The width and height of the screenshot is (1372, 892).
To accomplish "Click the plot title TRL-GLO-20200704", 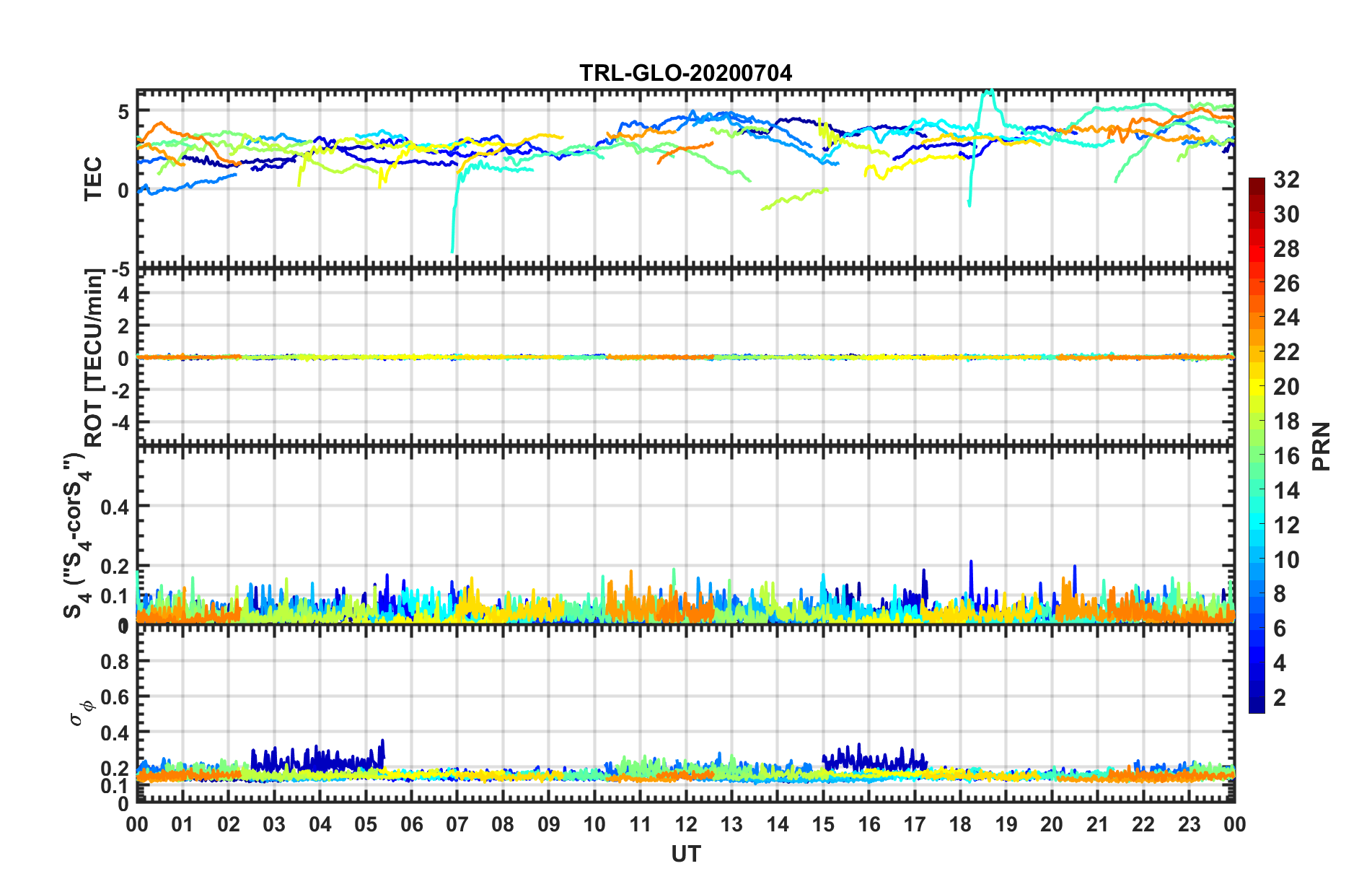I will pos(685,73).
